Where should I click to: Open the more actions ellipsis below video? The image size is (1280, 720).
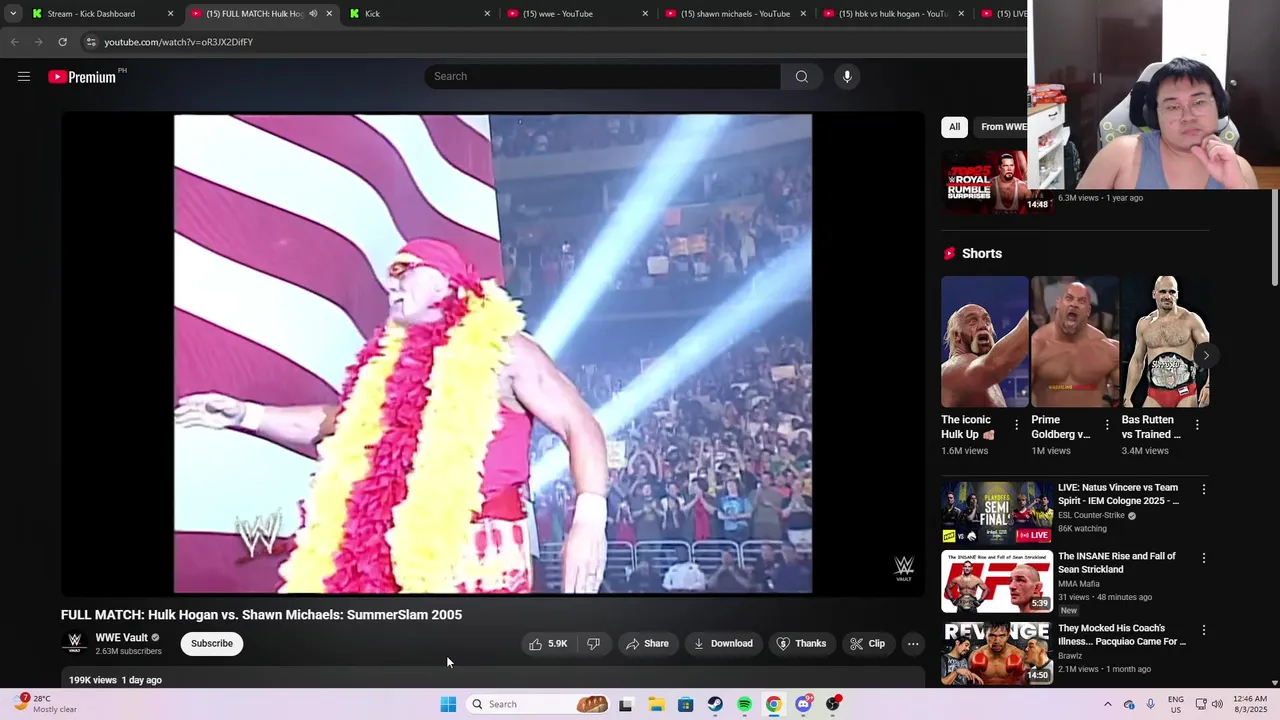[913, 643]
